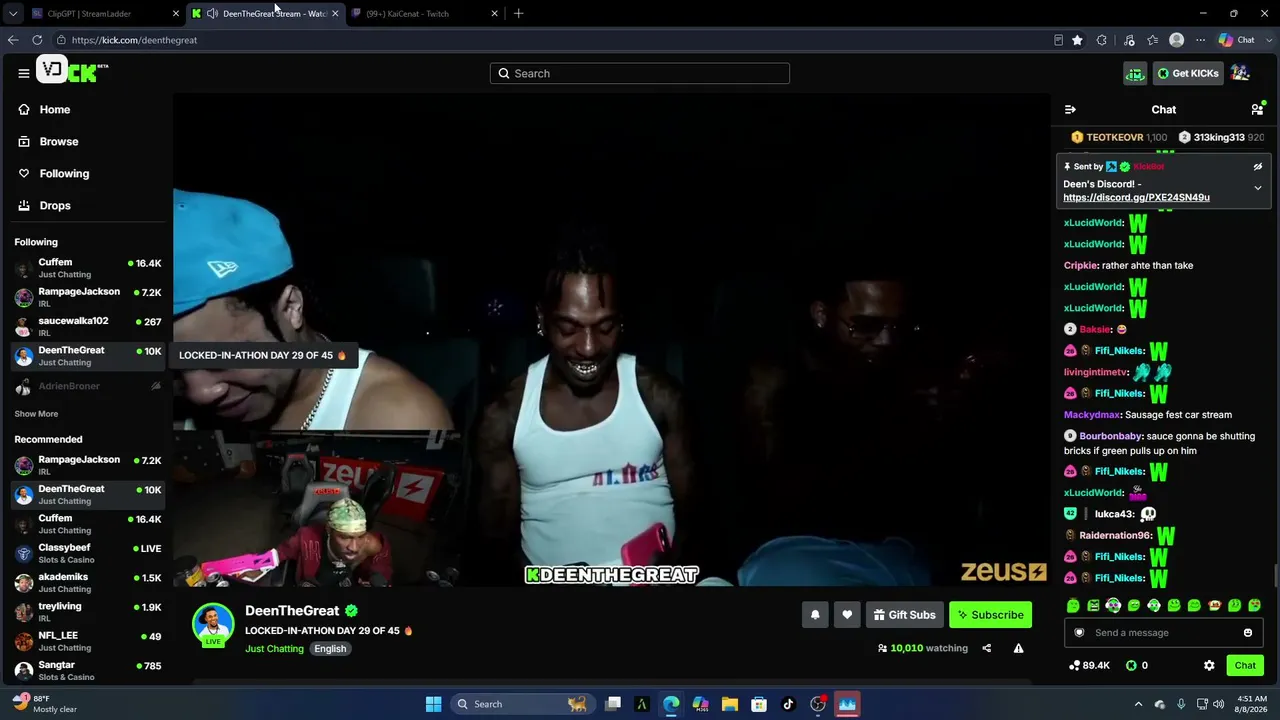Open Browse in the sidebar
Screen dimensions: 1280x720
(x=59, y=141)
